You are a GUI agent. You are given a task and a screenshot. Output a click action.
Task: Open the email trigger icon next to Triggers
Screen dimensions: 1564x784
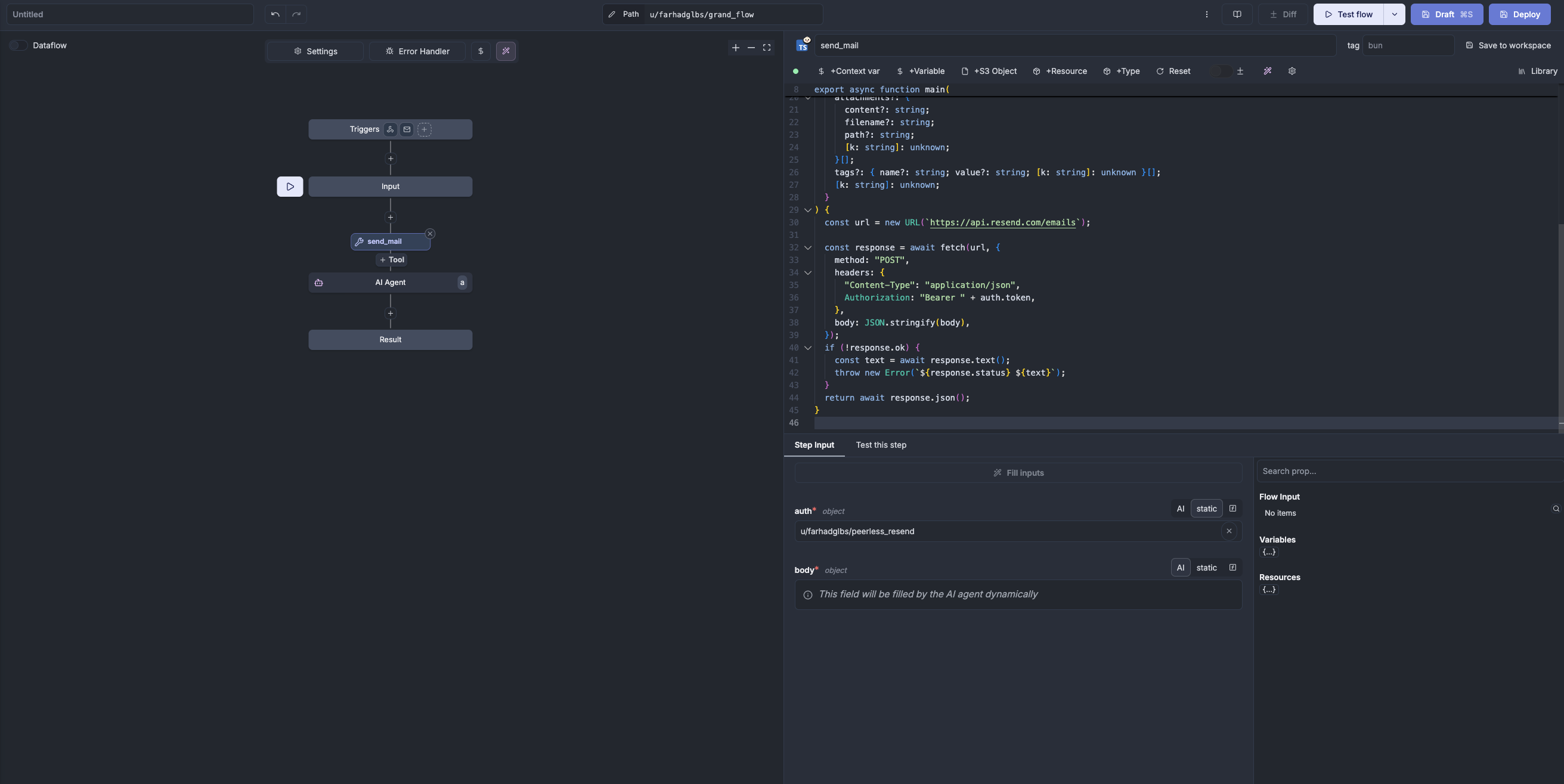(x=407, y=129)
